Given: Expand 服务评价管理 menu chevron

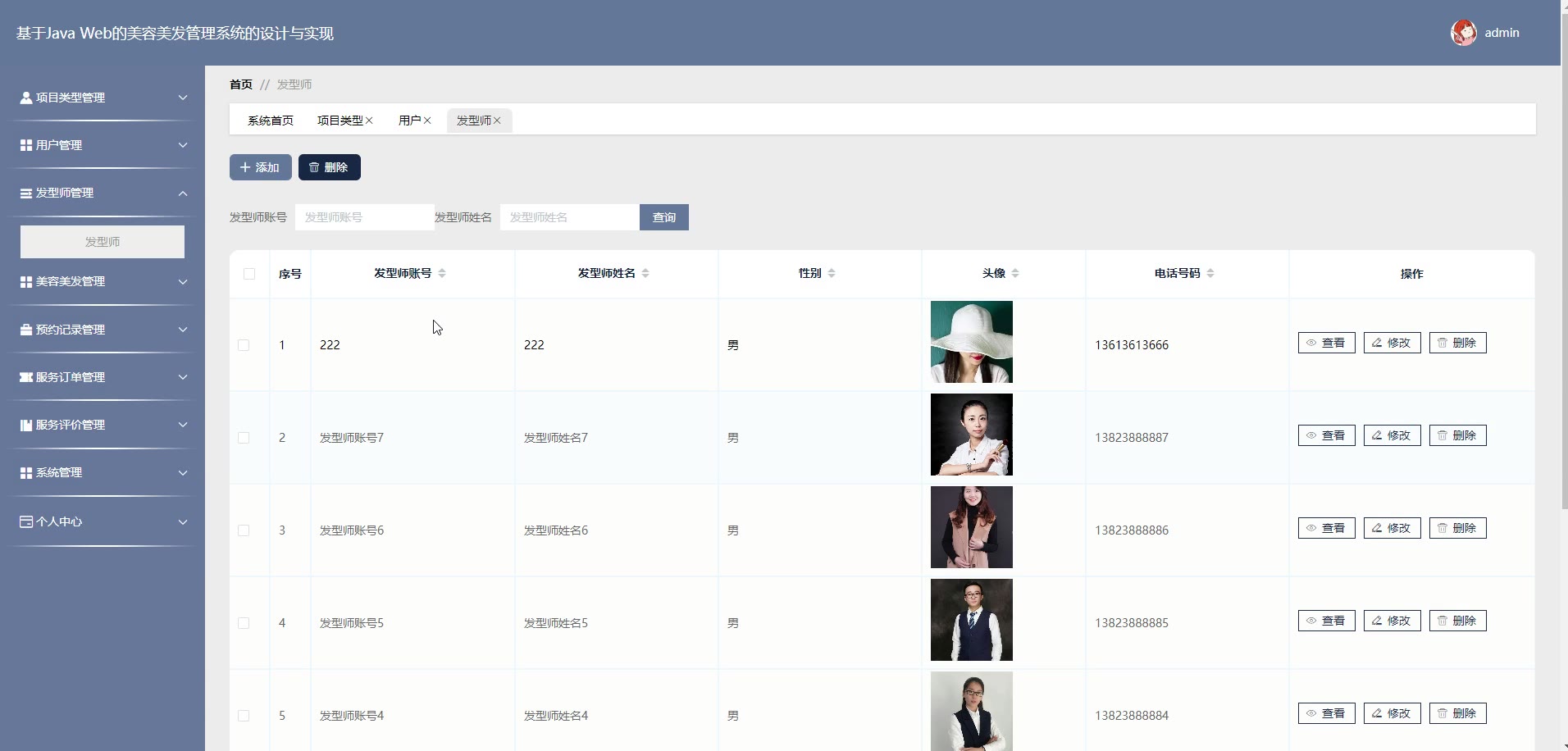Looking at the screenshot, I should click(x=183, y=425).
